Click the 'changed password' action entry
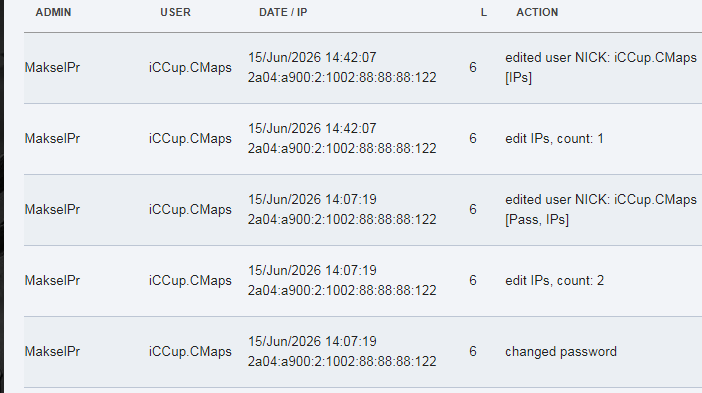Screen dimensions: 702x393 561,352
